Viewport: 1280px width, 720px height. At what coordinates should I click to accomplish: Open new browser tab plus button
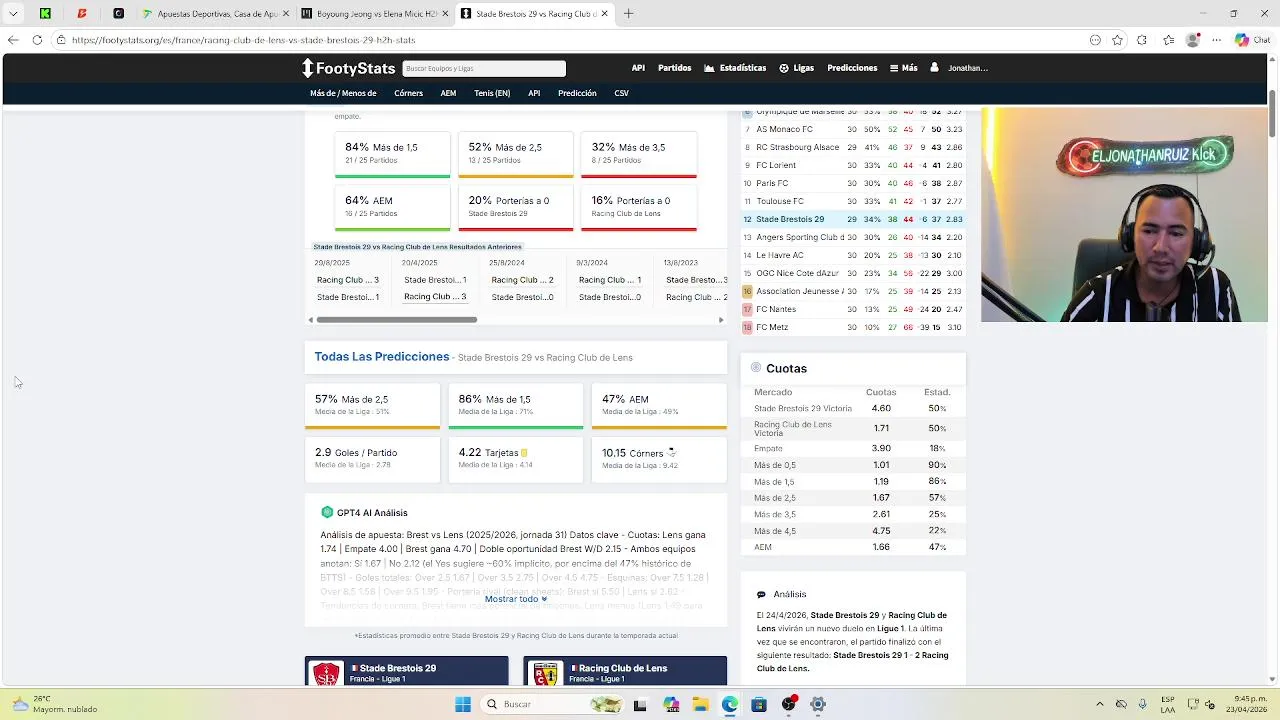pos(628,14)
